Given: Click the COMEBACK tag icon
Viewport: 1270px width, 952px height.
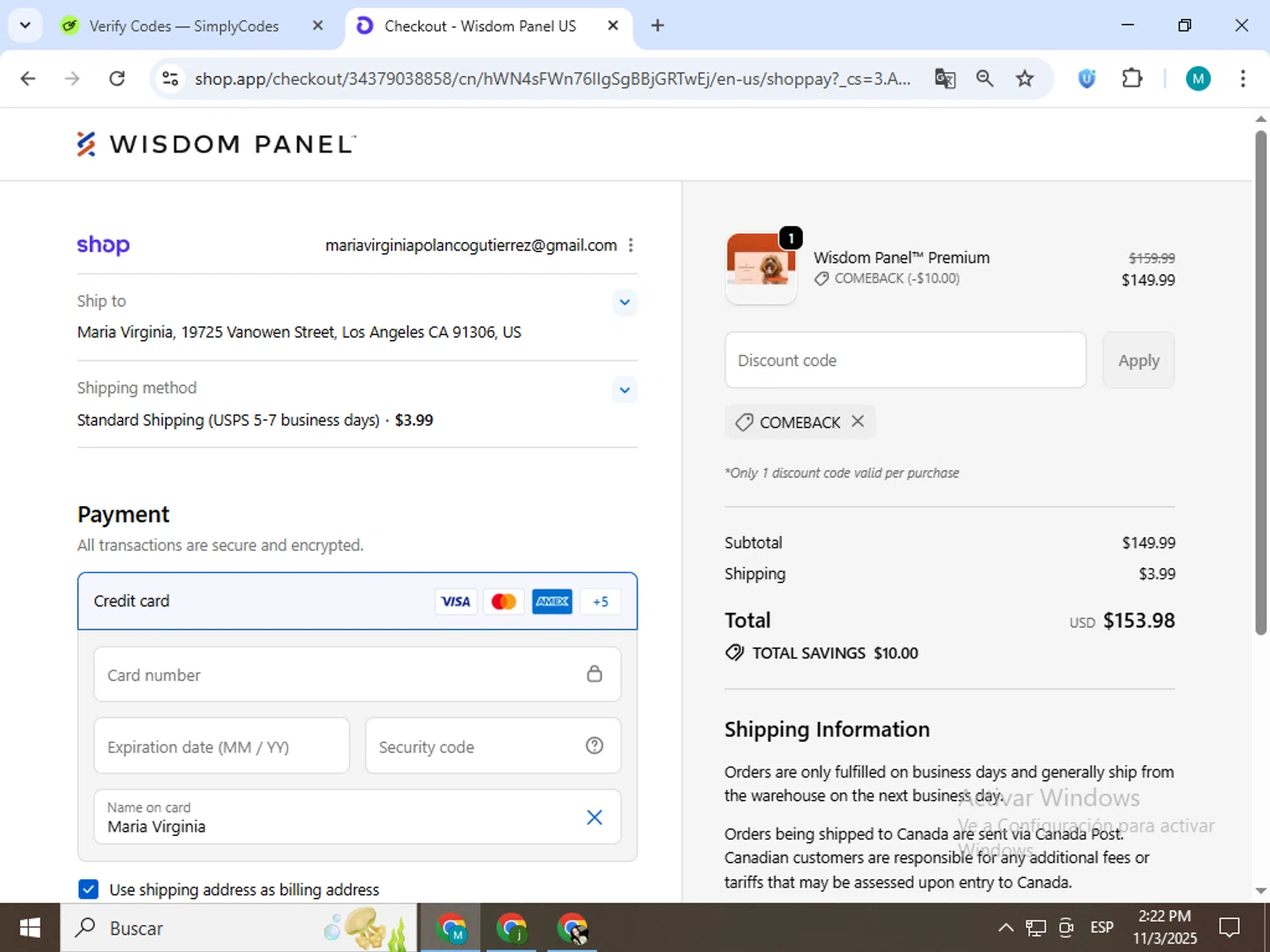Looking at the screenshot, I should click(744, 422).
